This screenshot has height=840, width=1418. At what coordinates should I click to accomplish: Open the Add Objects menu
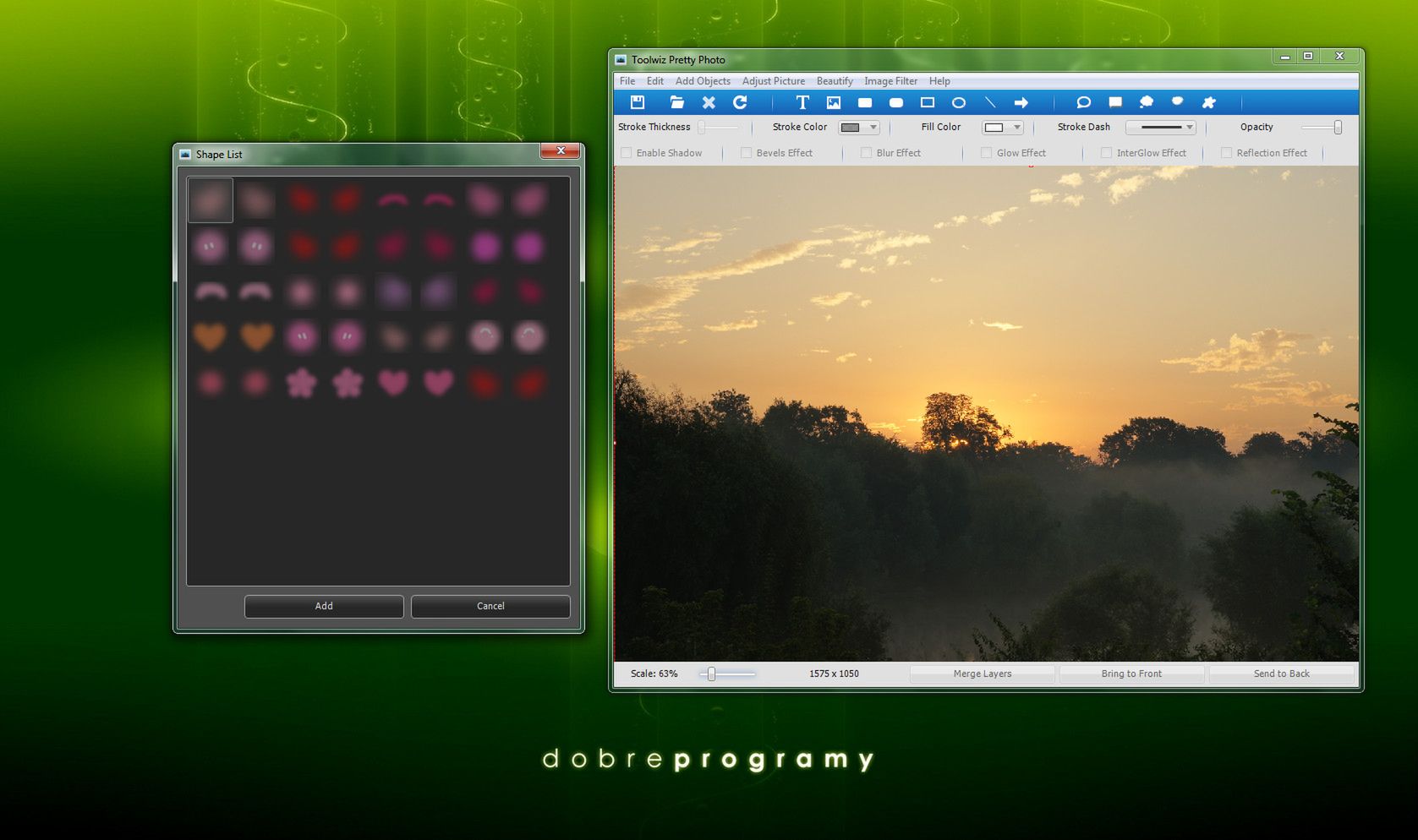(703, 81)
